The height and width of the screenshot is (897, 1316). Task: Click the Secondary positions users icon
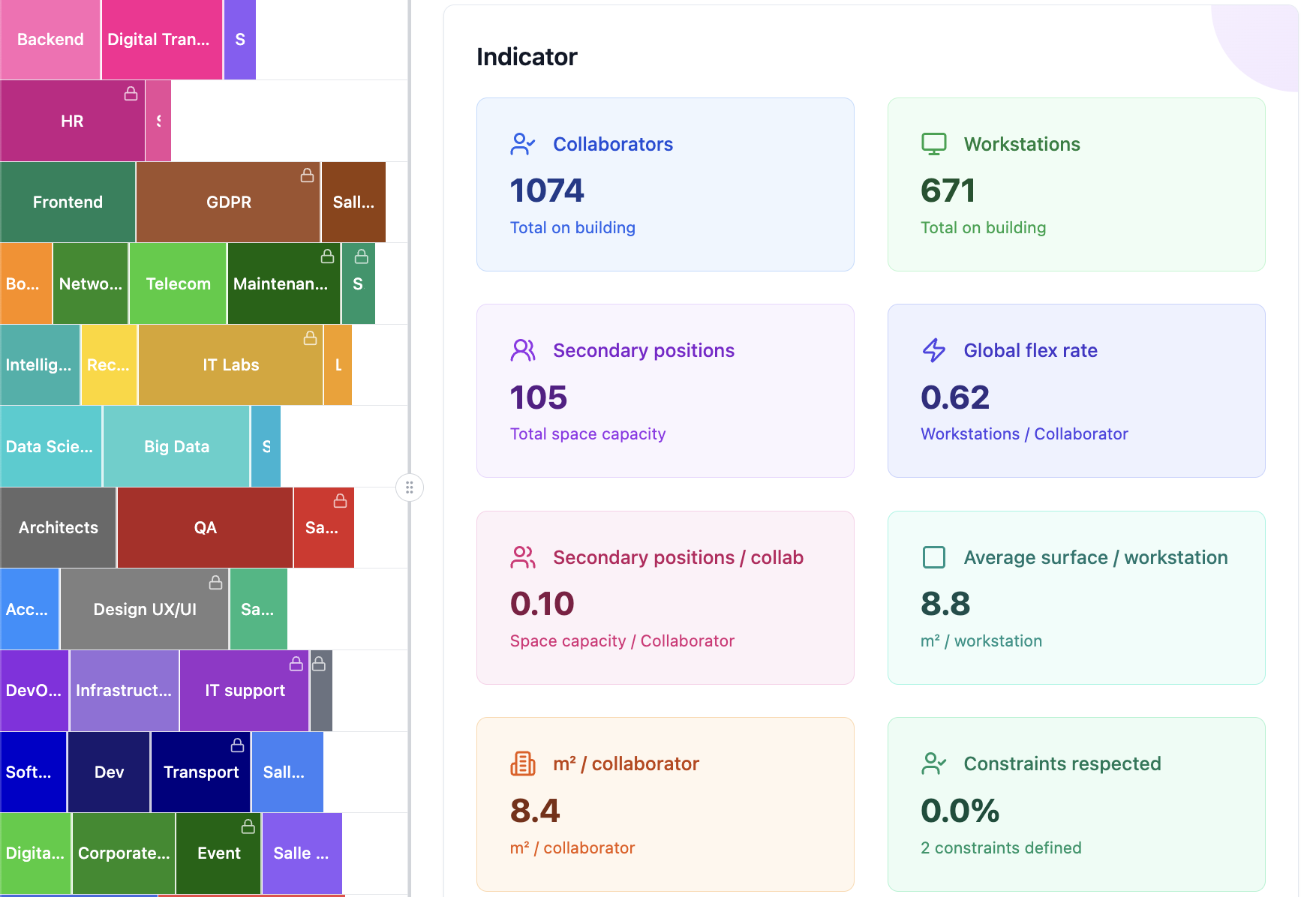(x=522, y=350)
